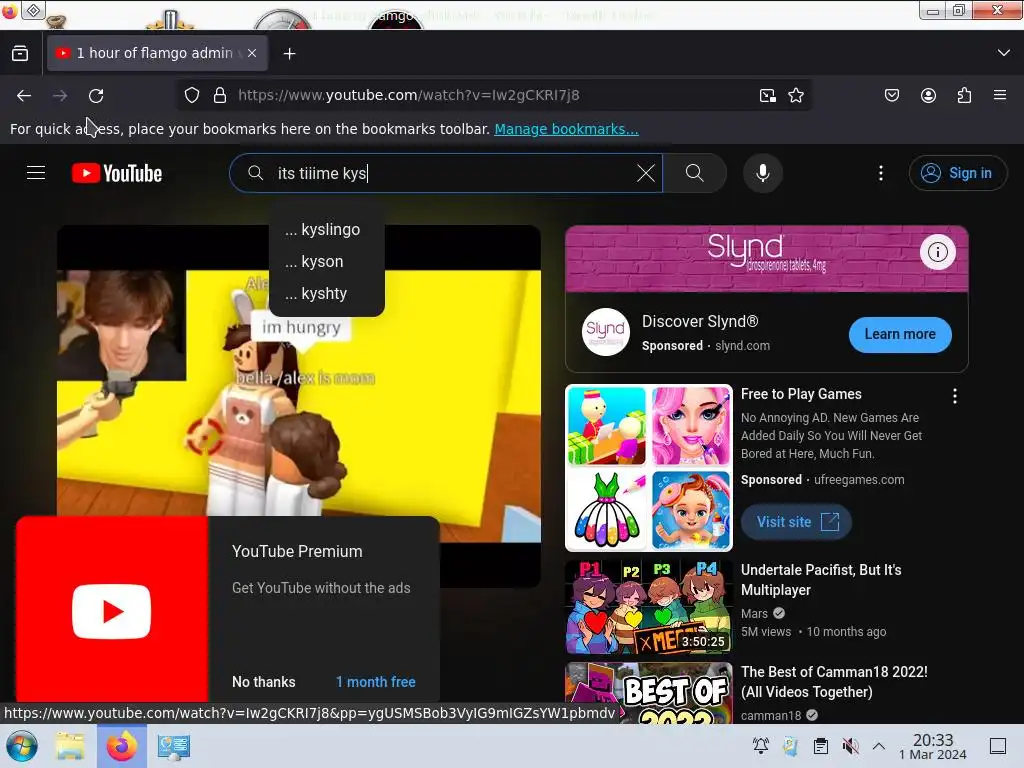Screen dimensions: 1024x768
Task: Open file manager from the taskbar
Action: [70, 746]
